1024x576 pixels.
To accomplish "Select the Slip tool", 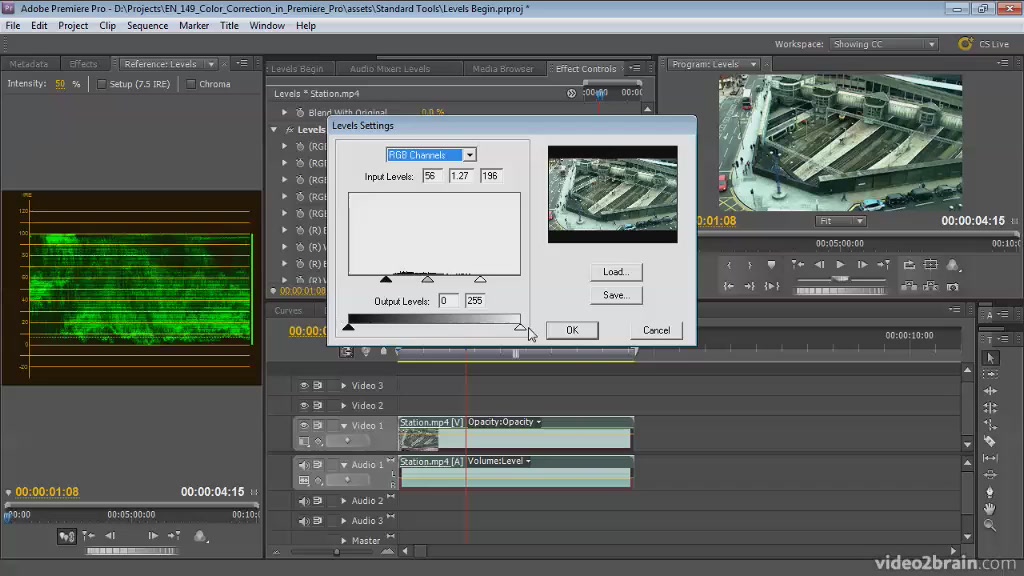I will (990, 458).
